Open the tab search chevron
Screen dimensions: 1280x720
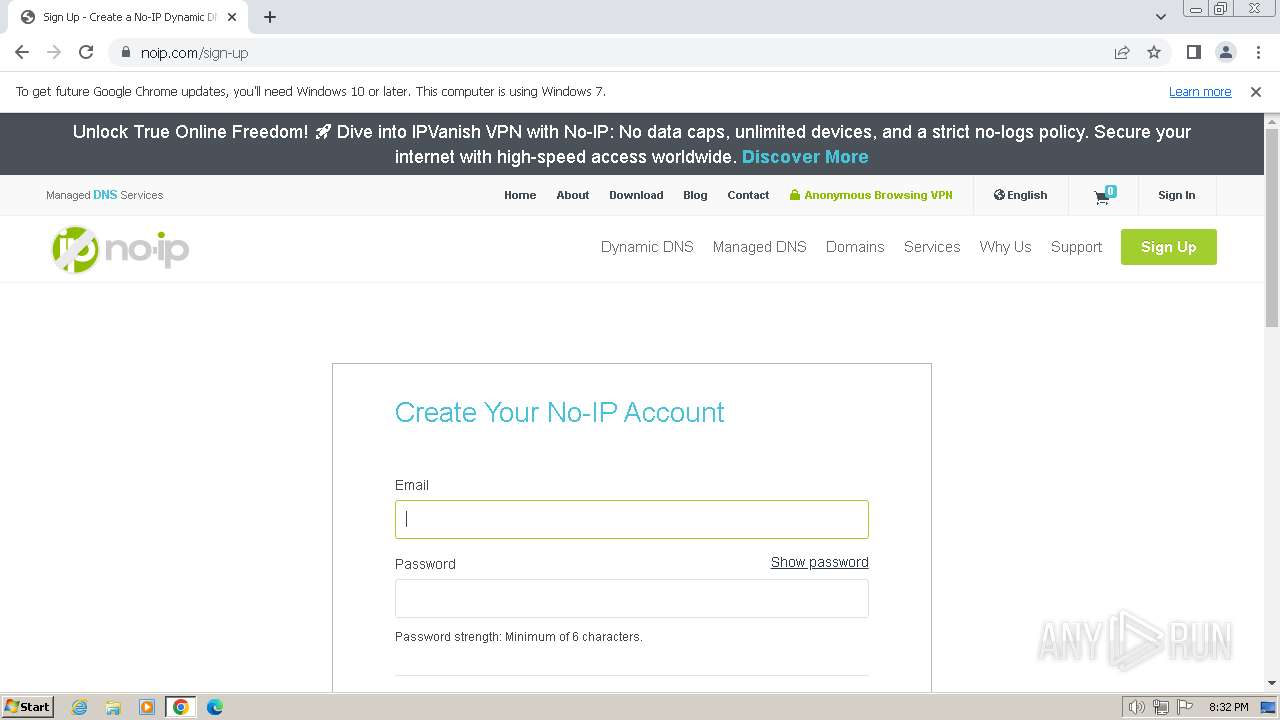click(1161, 17)
